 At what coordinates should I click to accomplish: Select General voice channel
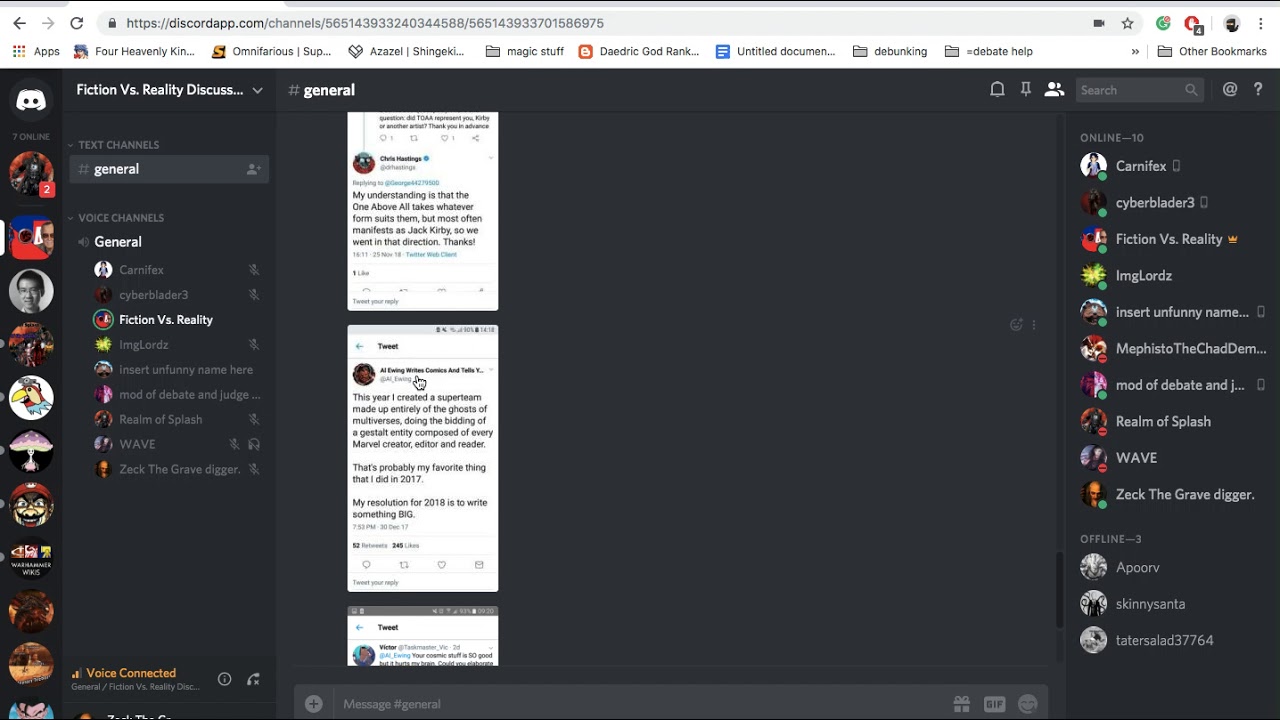pos(169,242)
